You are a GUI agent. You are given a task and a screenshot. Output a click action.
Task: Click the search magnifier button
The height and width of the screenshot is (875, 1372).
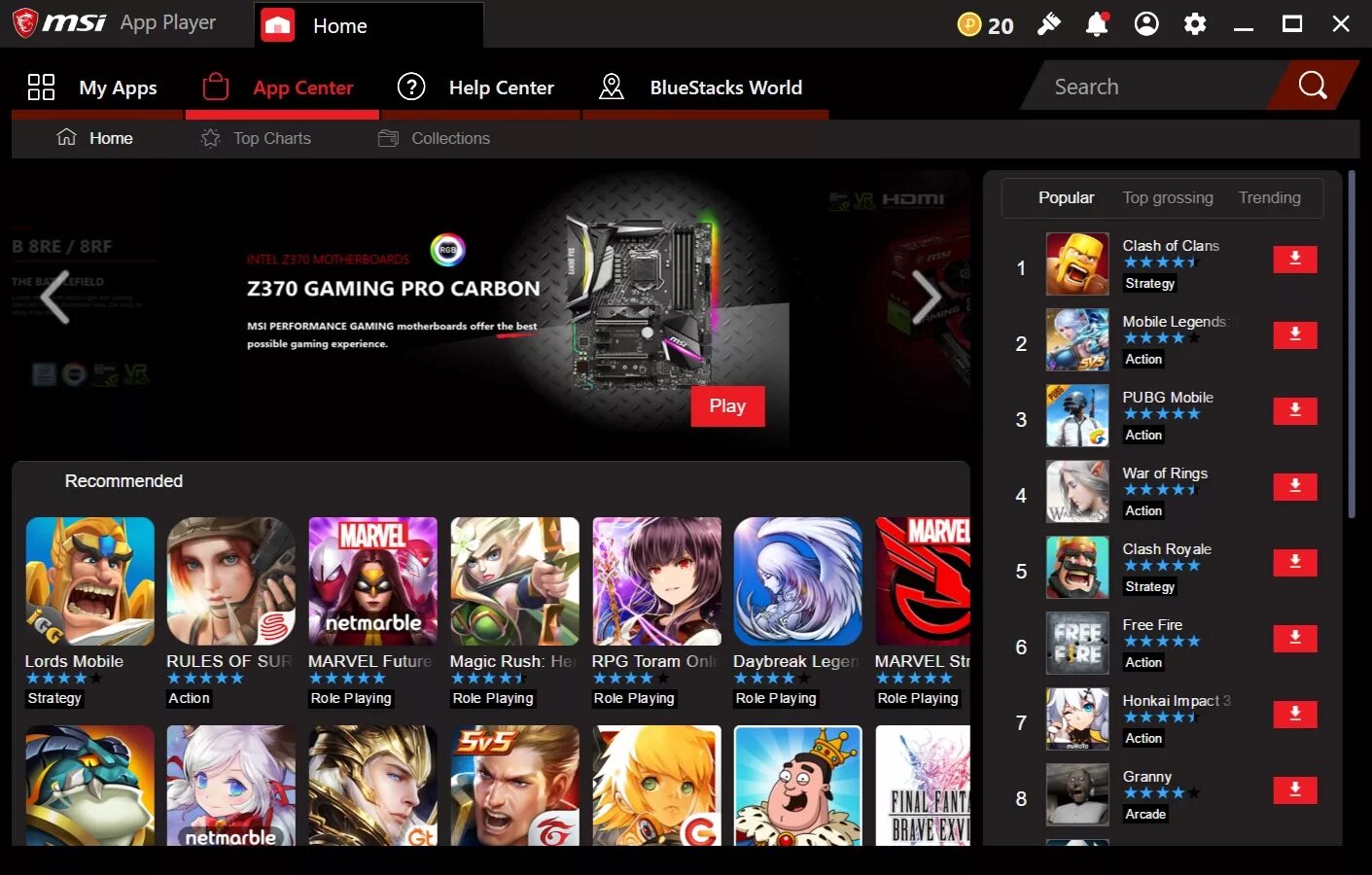[1313, 86]
